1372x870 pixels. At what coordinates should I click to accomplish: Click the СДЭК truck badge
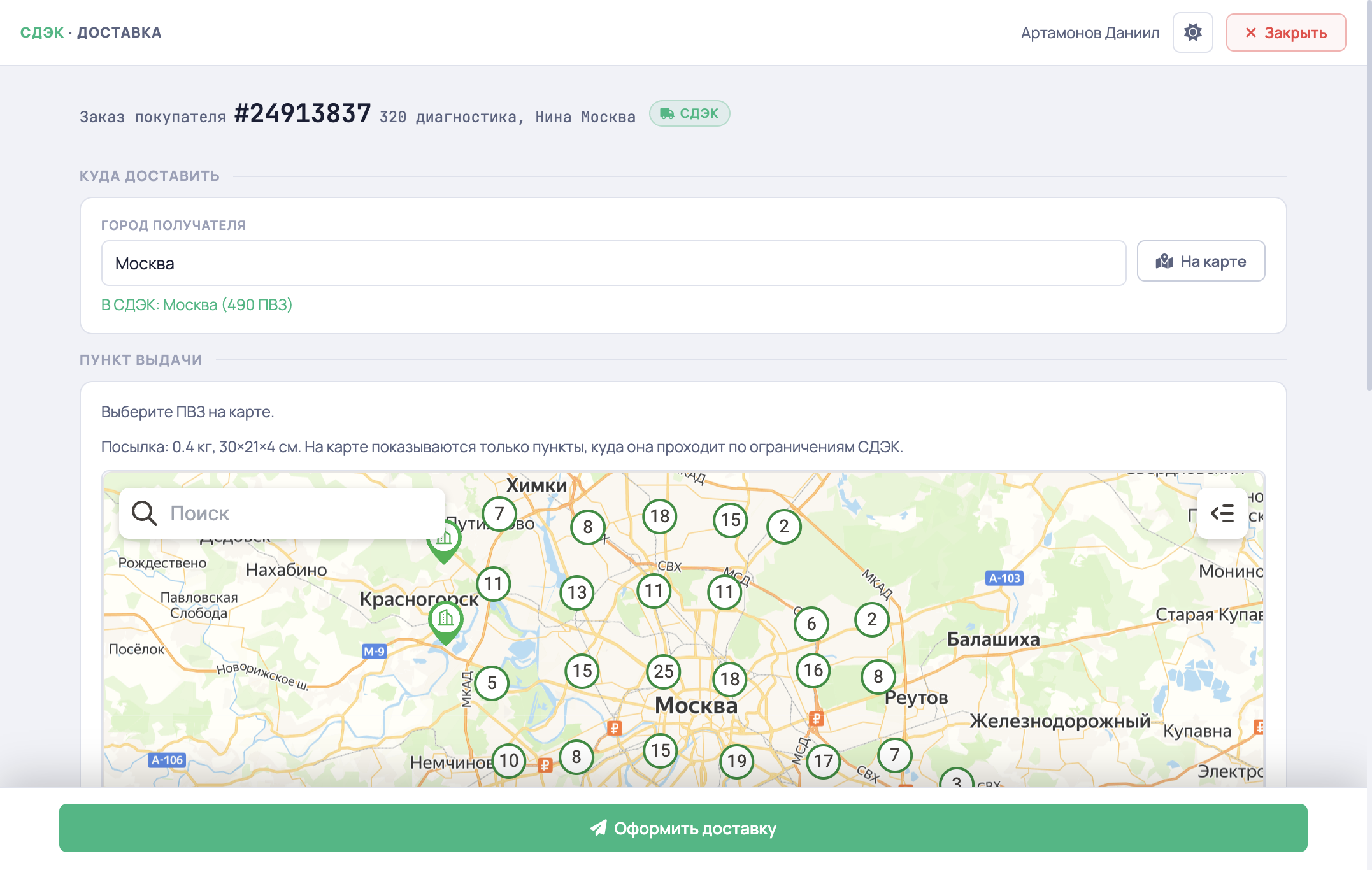[x=689, y=113]
